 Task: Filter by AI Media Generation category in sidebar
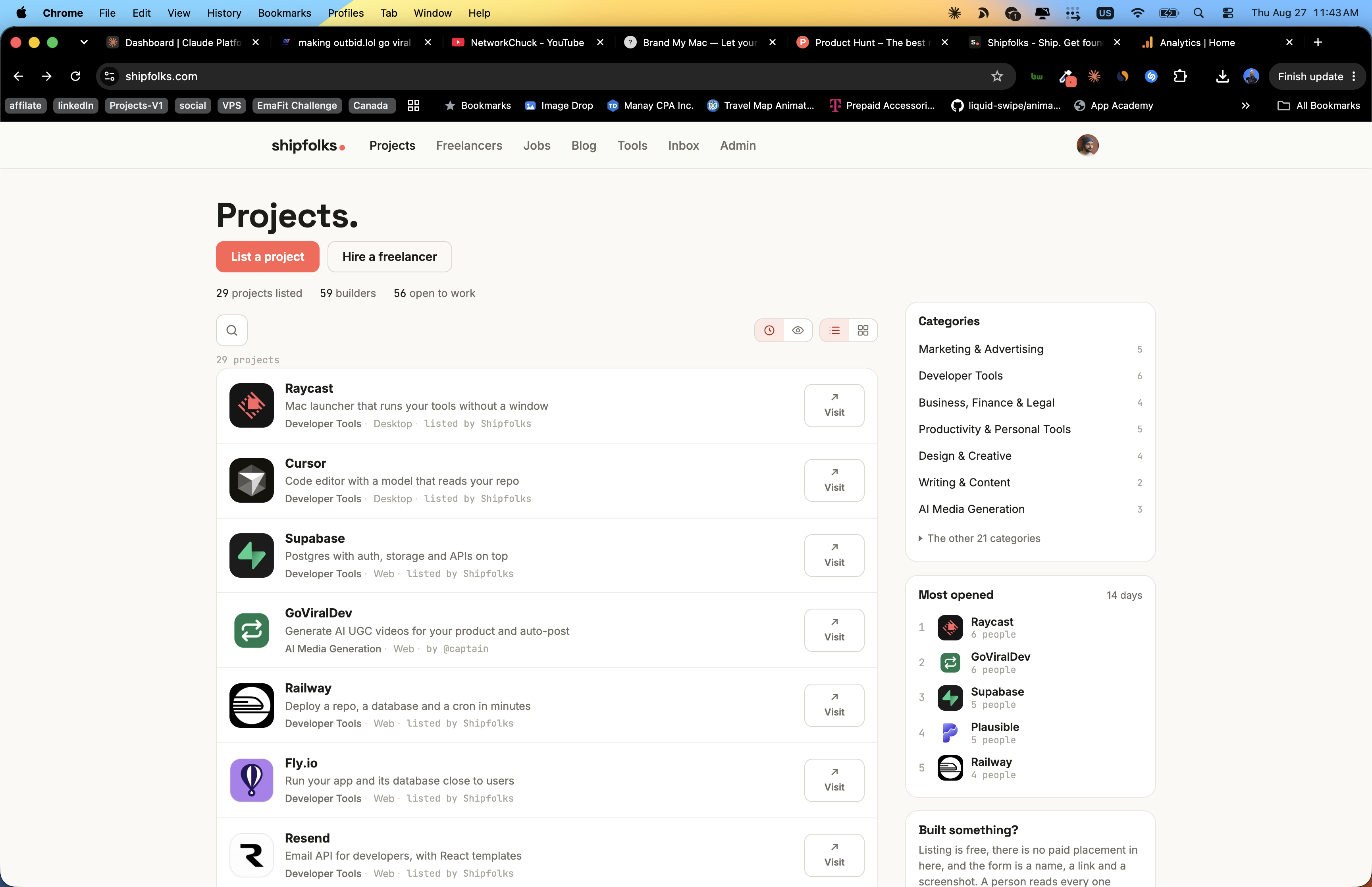click(x=1030, y=509)
